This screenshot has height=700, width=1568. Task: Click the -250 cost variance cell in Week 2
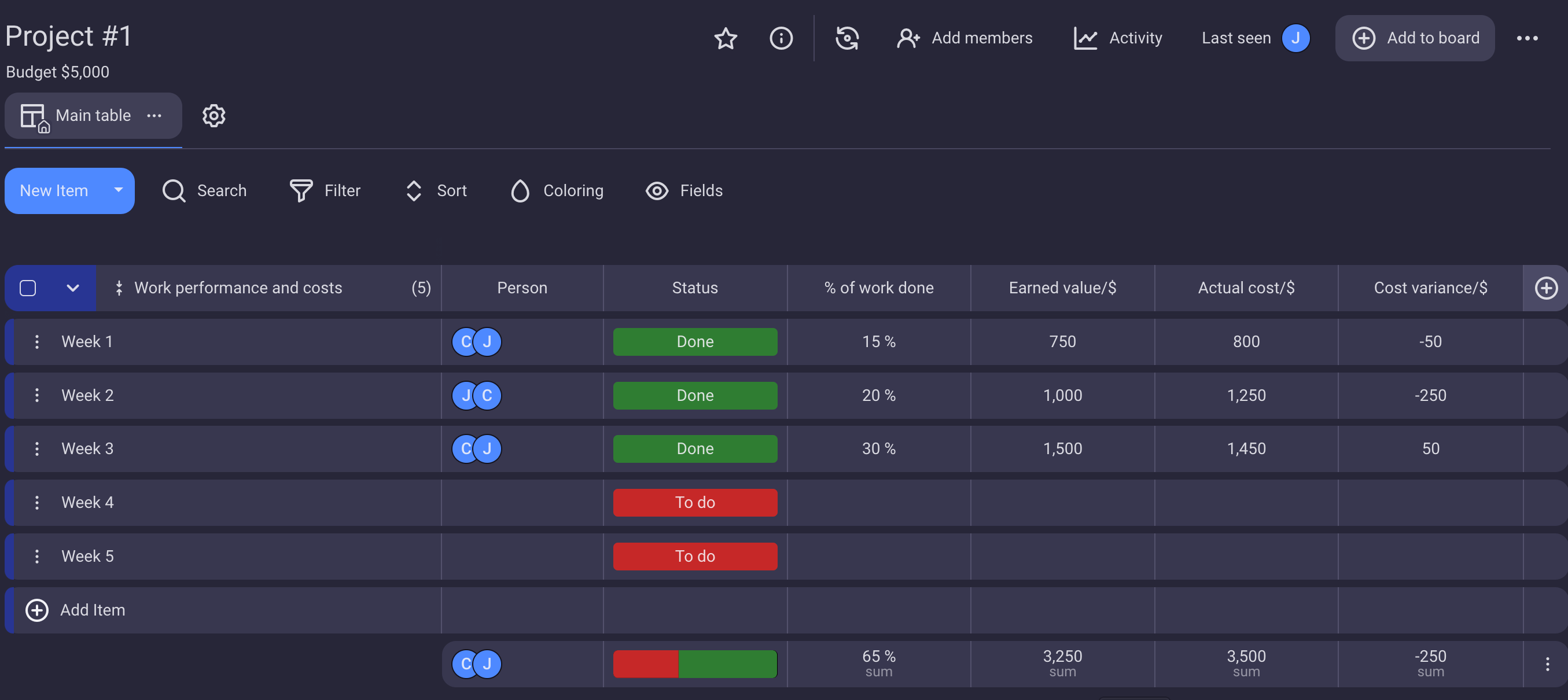(x=1430, y=395)
